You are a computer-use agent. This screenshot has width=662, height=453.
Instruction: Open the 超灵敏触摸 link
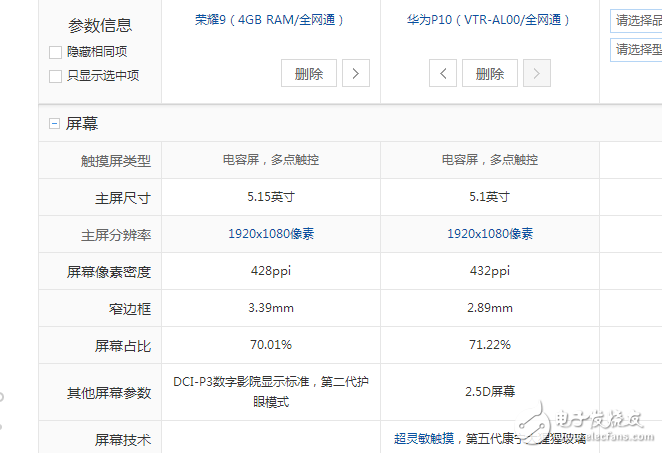pyautogui.click(x=424, y=439)
